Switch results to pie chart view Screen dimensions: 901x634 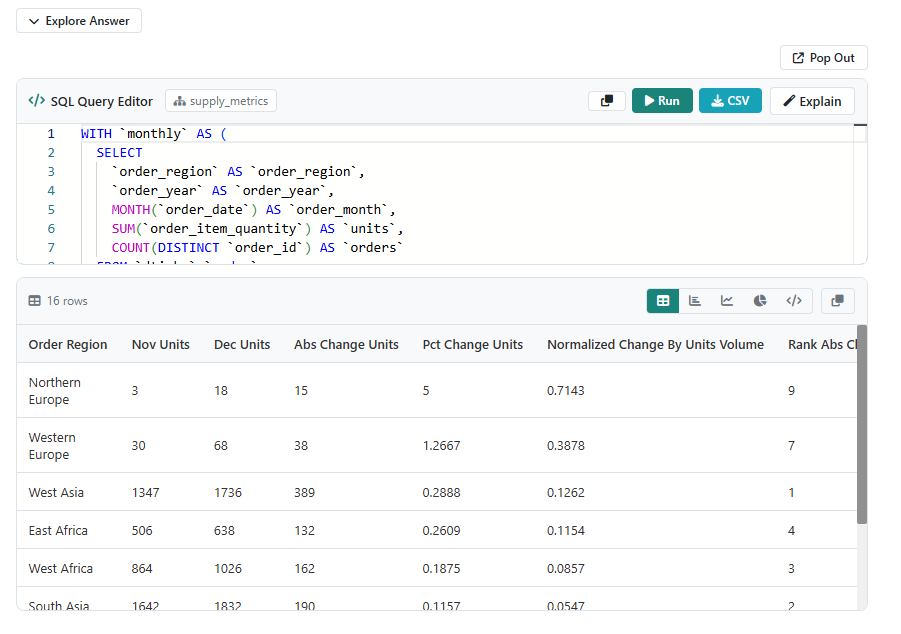tap(760, 301)
